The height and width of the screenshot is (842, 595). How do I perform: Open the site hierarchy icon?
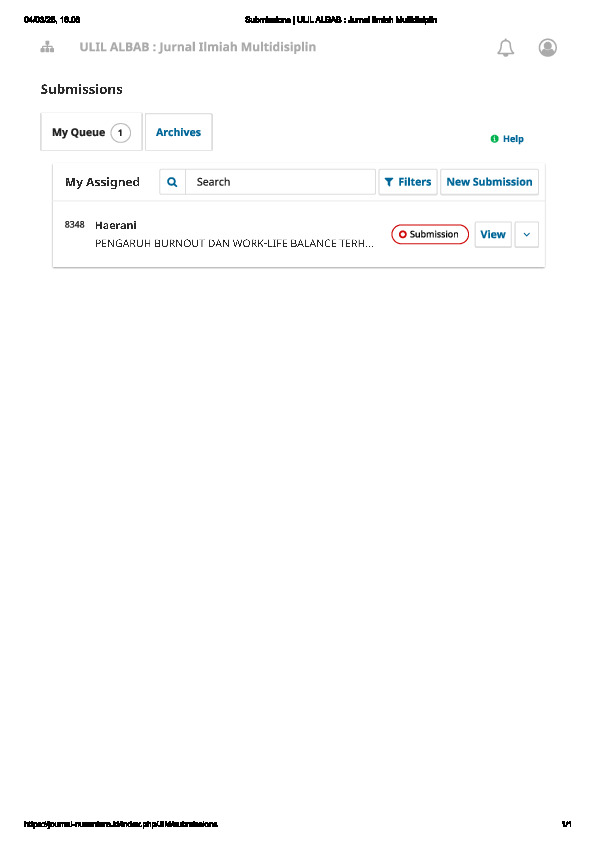47,47
